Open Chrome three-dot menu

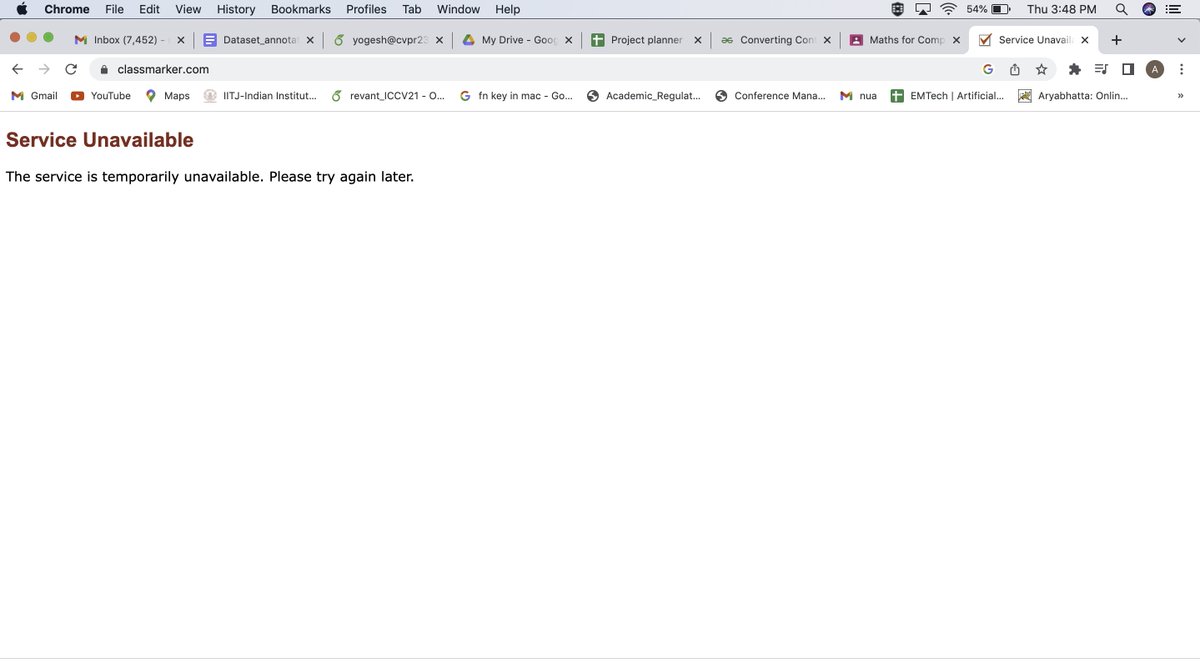click(x=1181, y=69)
